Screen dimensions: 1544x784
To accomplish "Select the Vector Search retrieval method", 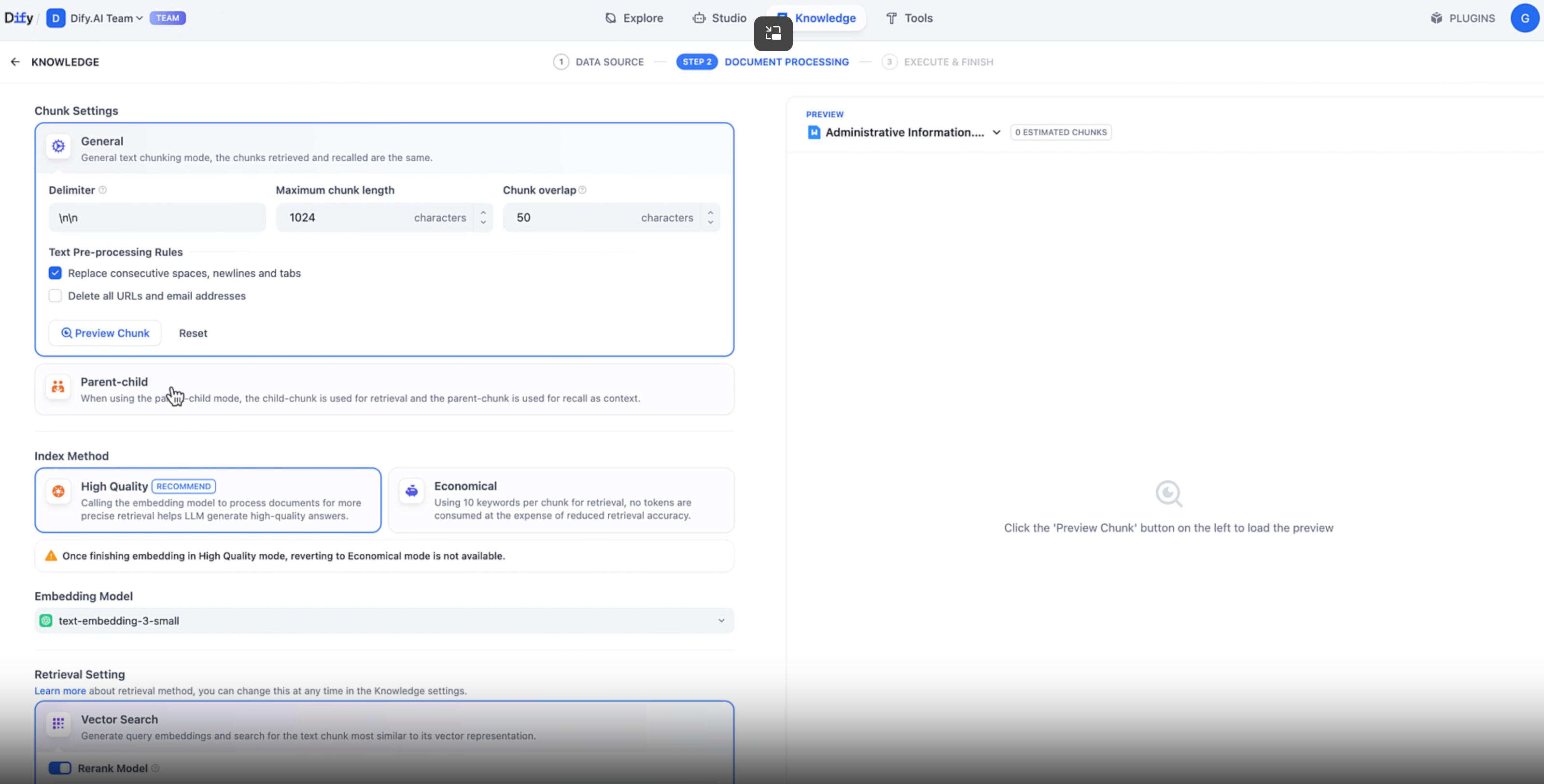I will tap(384, 727).
